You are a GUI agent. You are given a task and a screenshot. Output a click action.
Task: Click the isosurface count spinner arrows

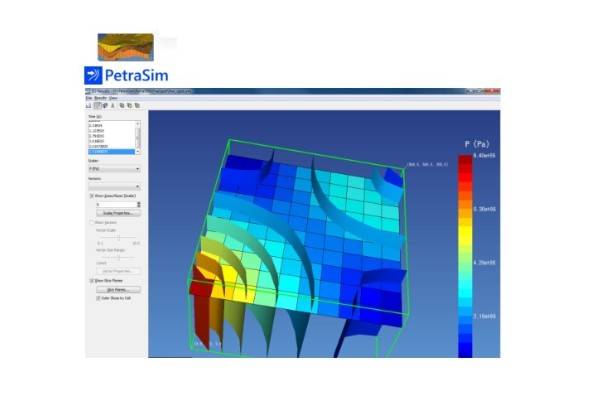(138, 204)
